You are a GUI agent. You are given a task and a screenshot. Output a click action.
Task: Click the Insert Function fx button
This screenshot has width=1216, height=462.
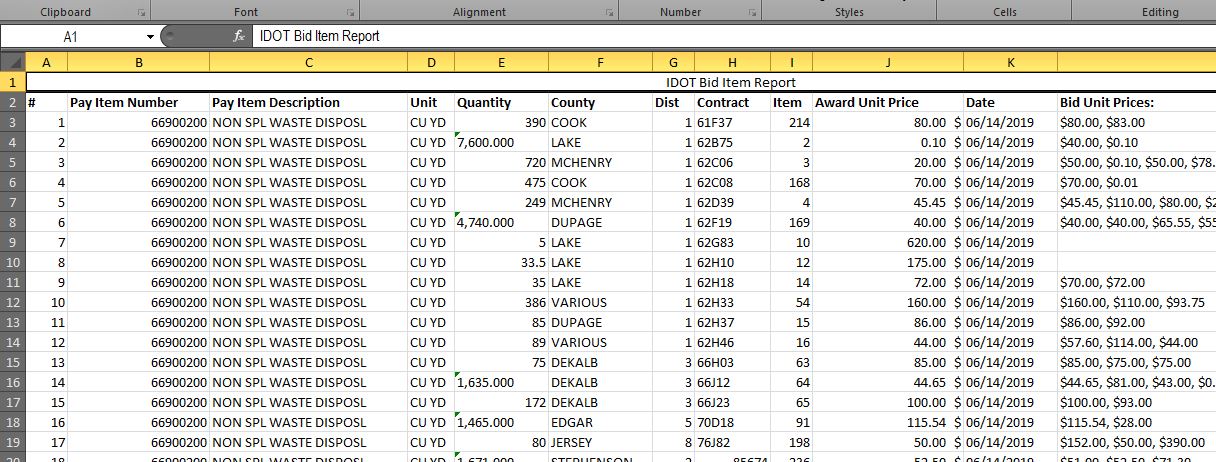(x=239, y=36)
